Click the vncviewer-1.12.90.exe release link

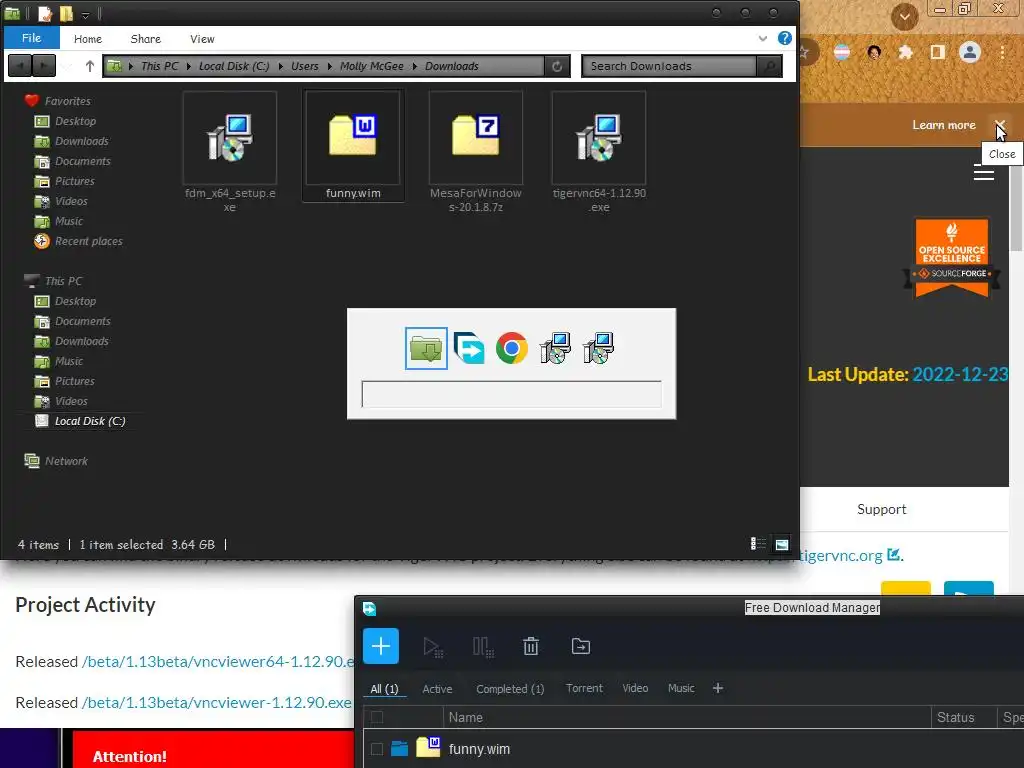tap(216, 703)
